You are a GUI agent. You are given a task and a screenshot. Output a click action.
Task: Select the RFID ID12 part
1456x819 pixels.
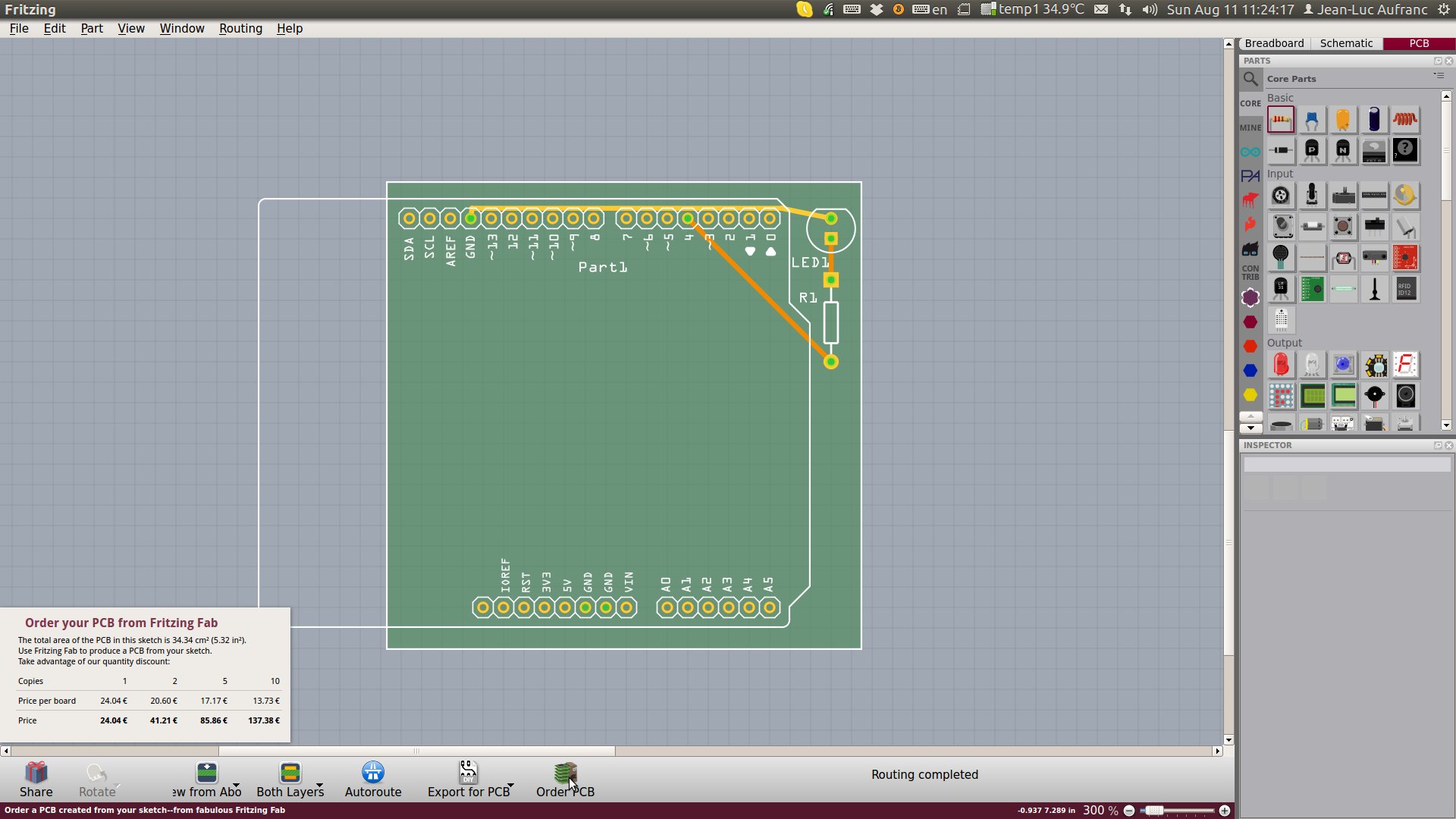point(1405,289)
